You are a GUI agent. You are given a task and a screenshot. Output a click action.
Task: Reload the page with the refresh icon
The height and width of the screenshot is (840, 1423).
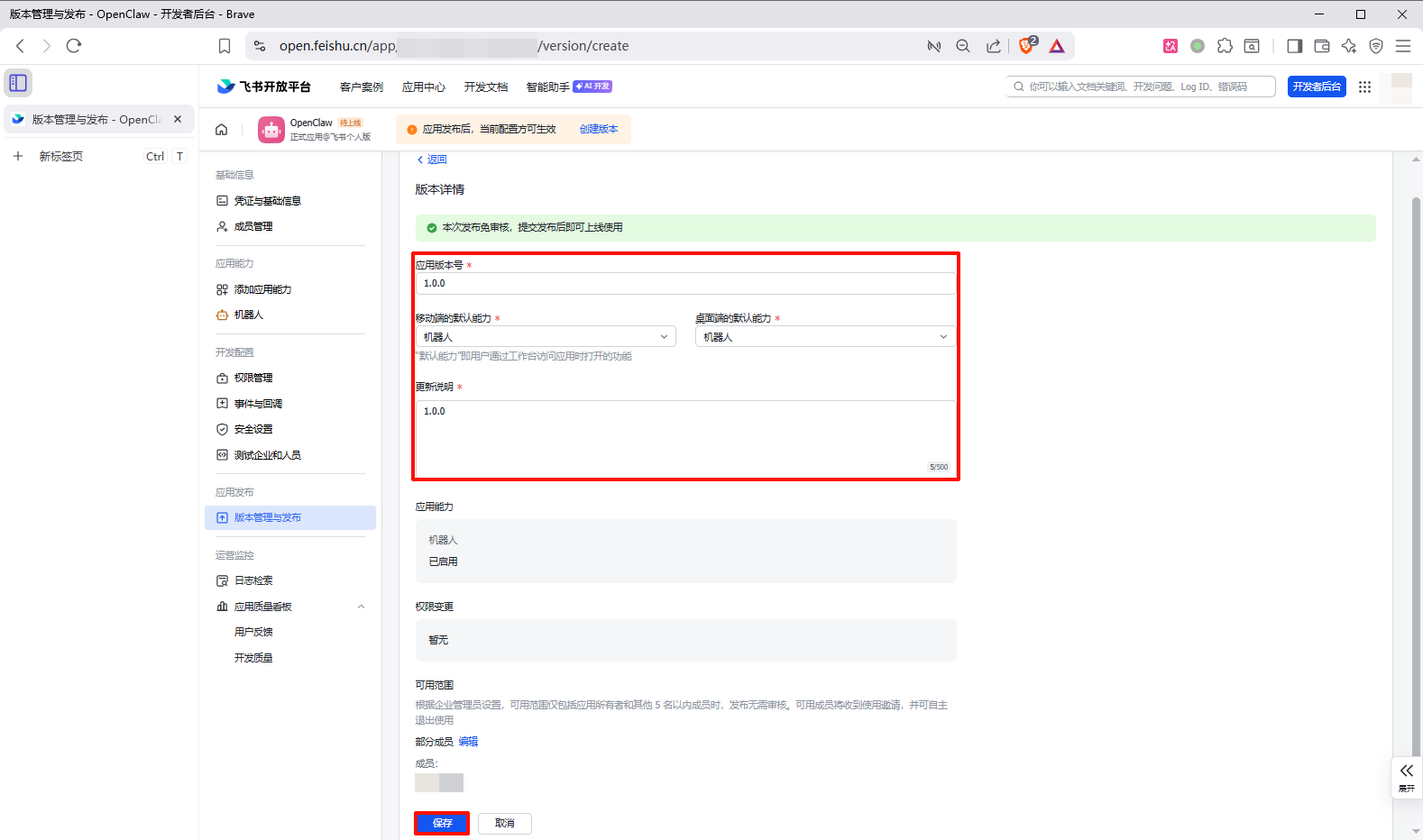point(74,46)
